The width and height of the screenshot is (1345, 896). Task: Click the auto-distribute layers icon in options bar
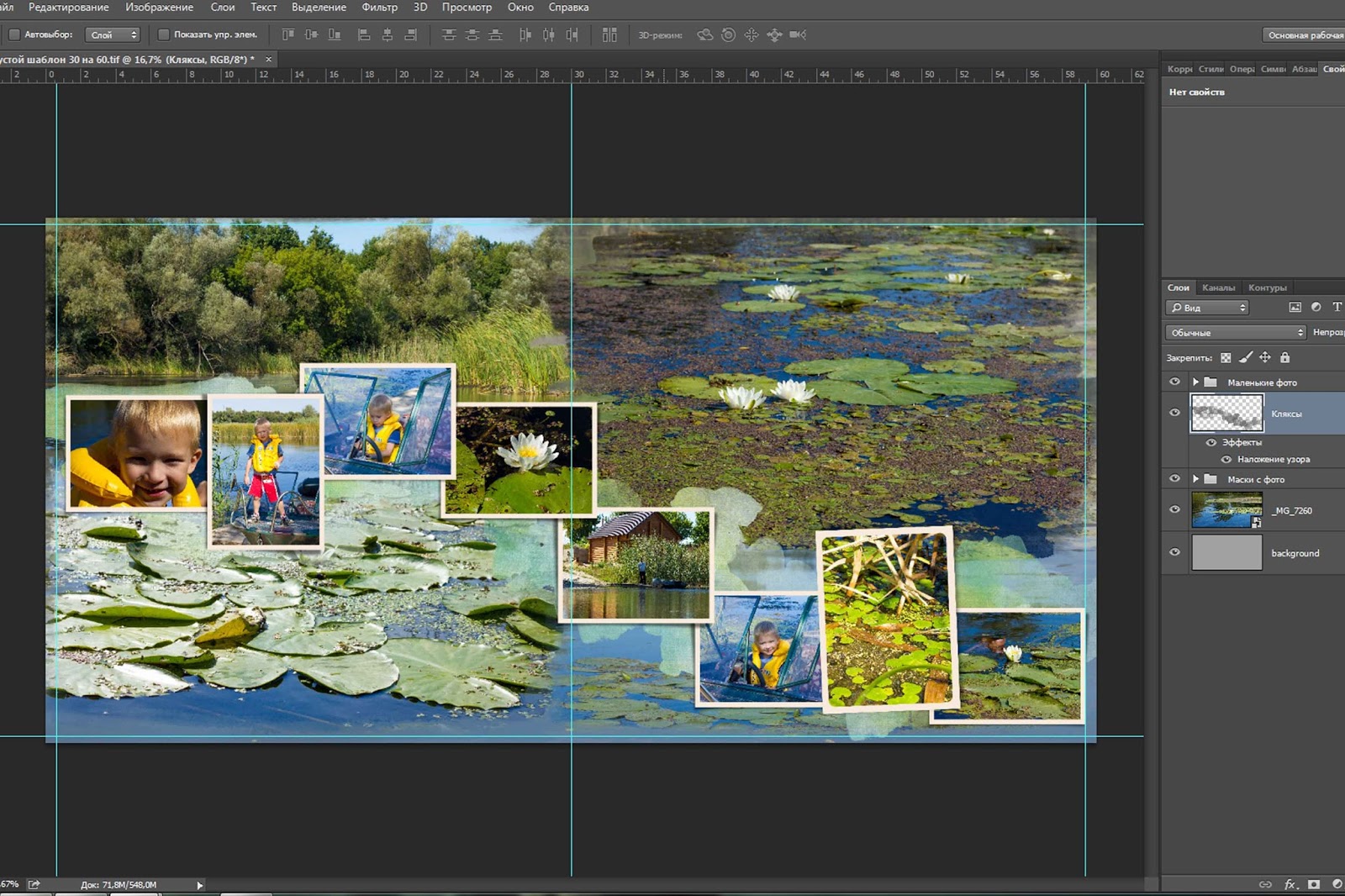609,34
